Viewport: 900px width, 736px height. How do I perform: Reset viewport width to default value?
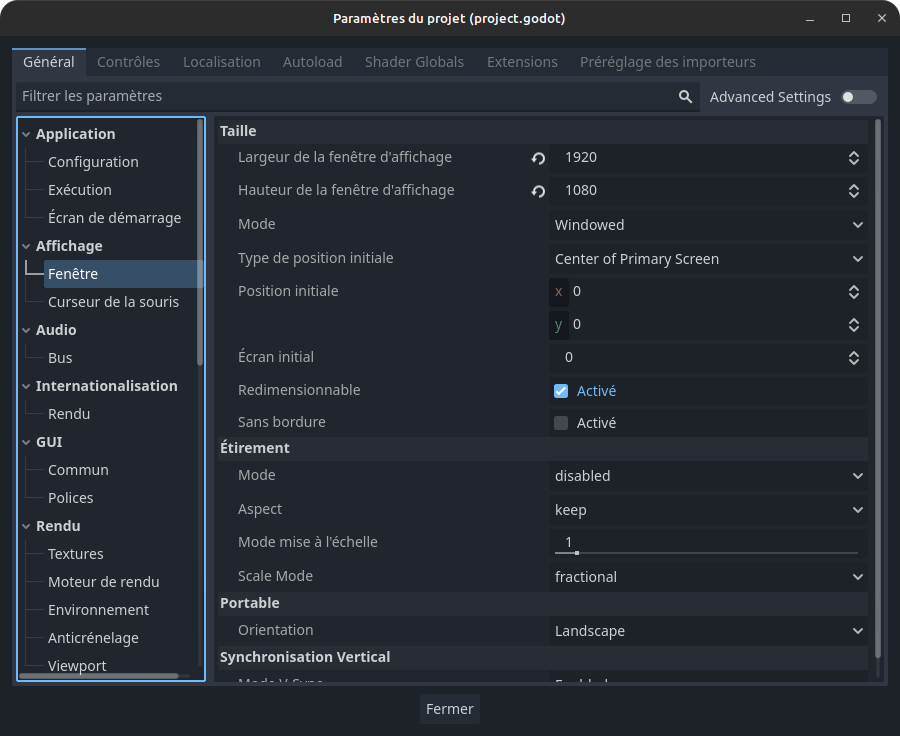click(538, 158)
